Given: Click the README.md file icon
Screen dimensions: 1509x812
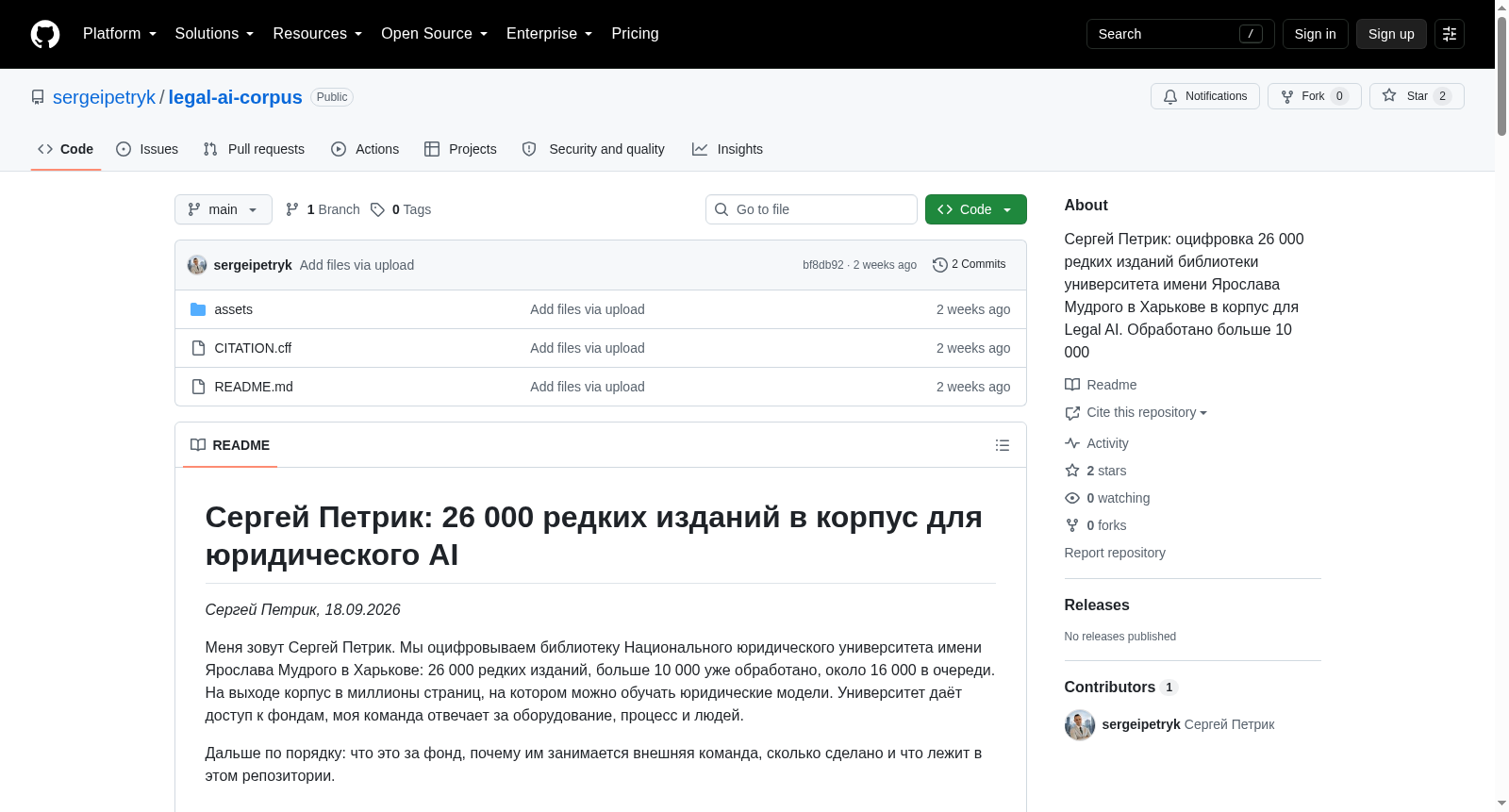Looking at the screenshot, I should pos(198,387).
